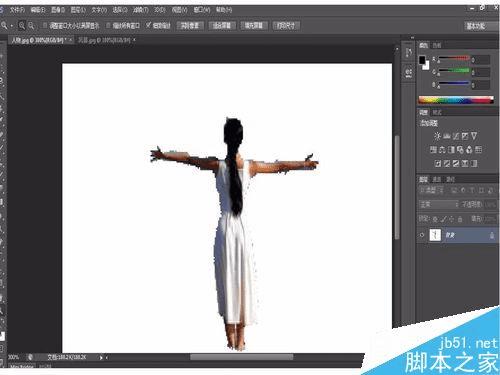Add a Levels adjustment
The image size is (500, 375).
click(x=446, y=136)
